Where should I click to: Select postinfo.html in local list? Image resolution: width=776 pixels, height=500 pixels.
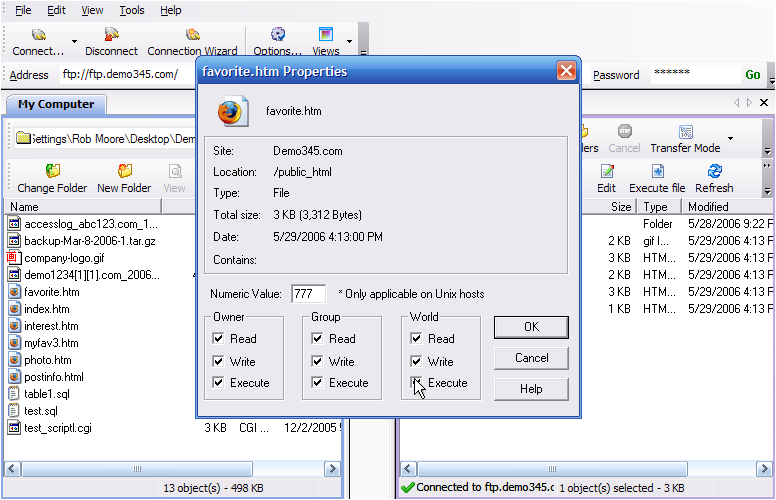click(x=54, y=377)
